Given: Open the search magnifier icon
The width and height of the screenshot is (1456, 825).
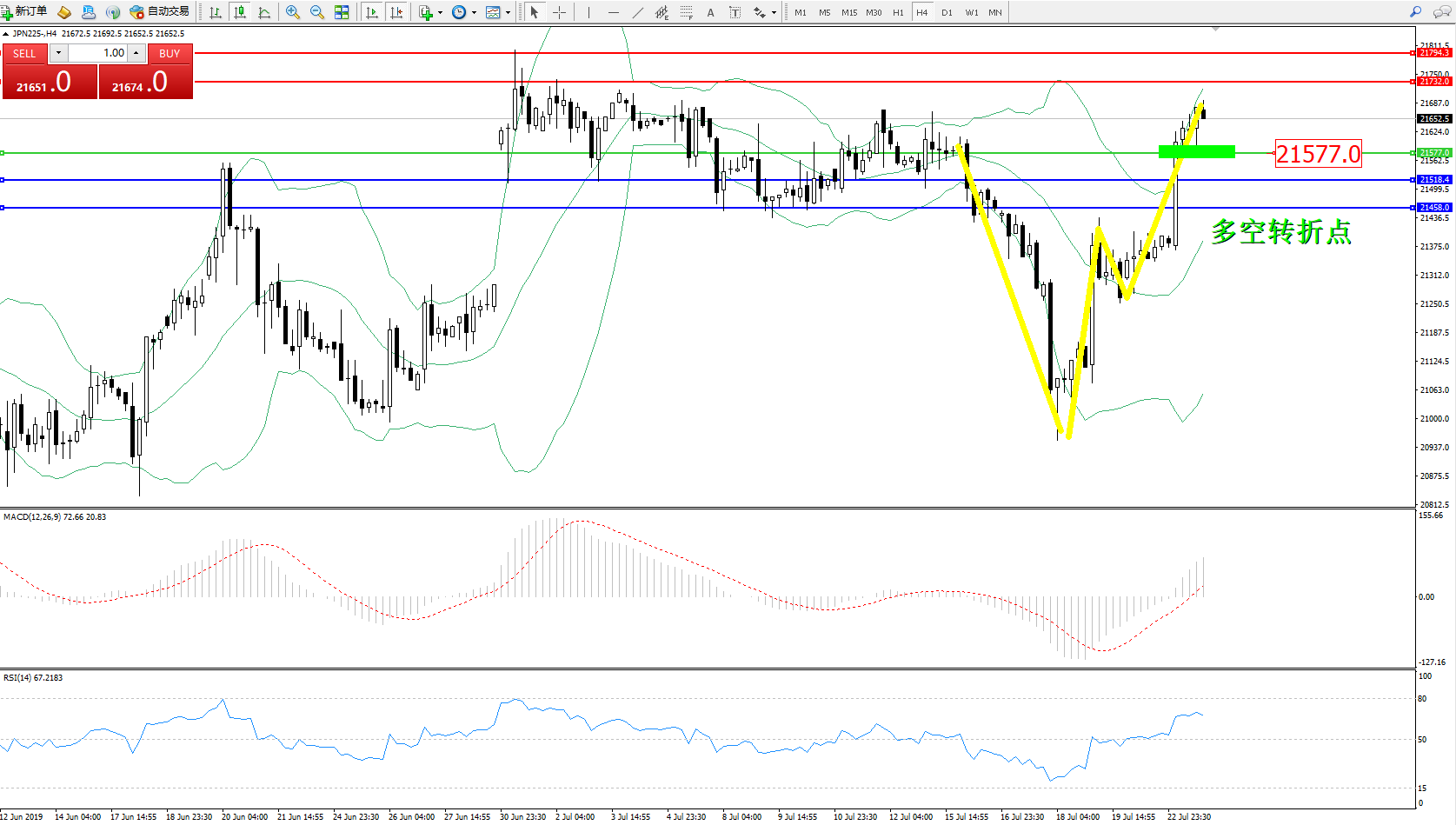Looking at the screenshot, I should point(1415,12).
